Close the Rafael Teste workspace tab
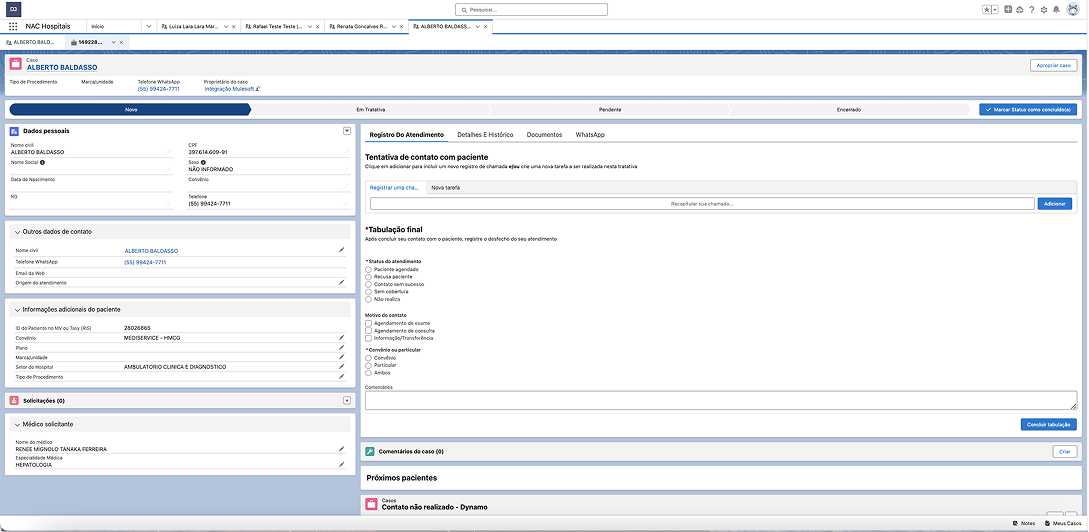The width and height of the screenshot is (1089, 532). pyautogui.click(x=317, y=26)
